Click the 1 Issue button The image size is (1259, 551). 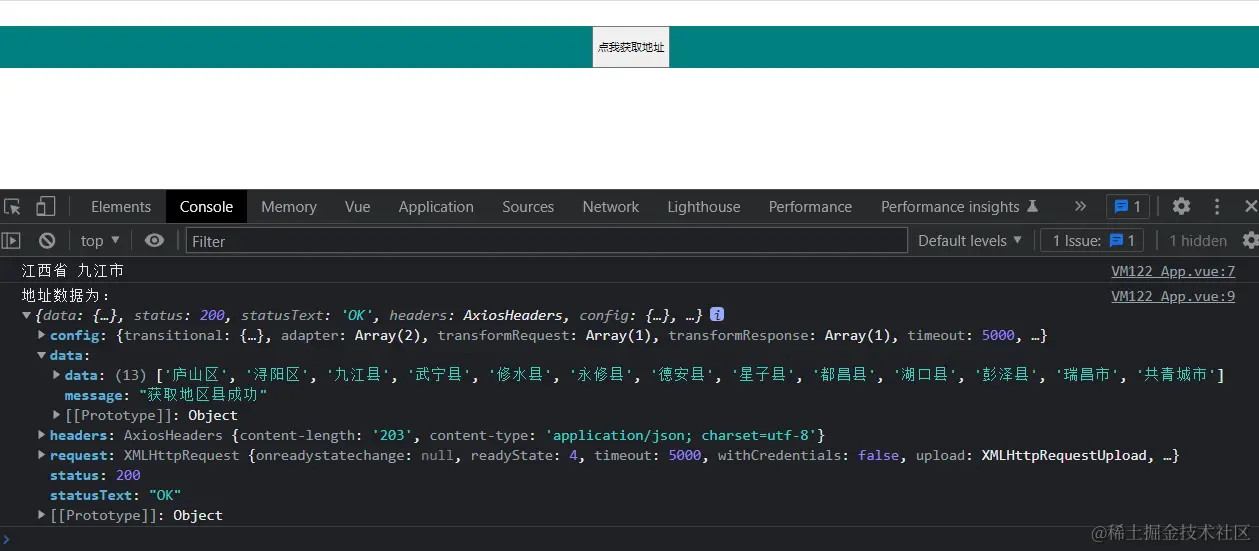pos(1092,241)
